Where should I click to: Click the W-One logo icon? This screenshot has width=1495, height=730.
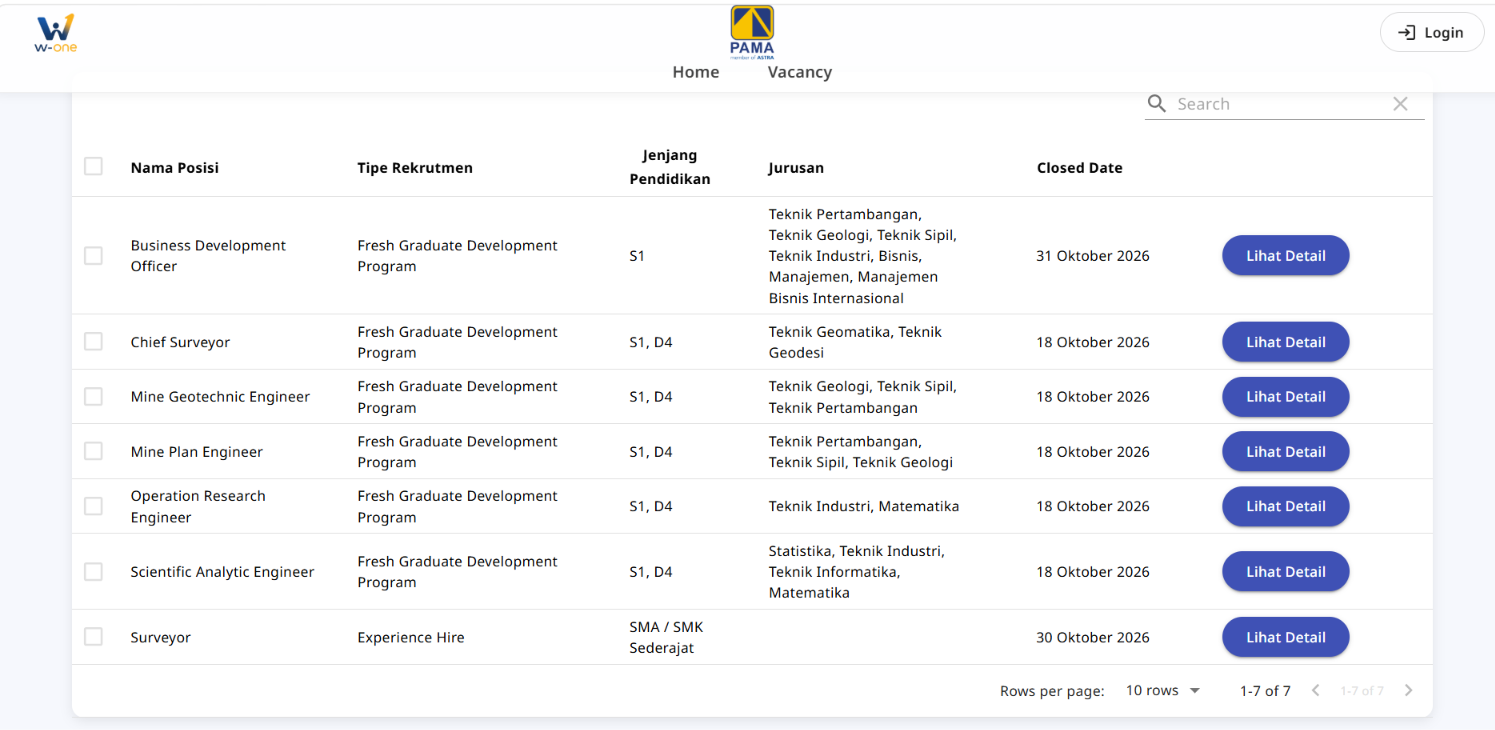(x=55, y=33)
